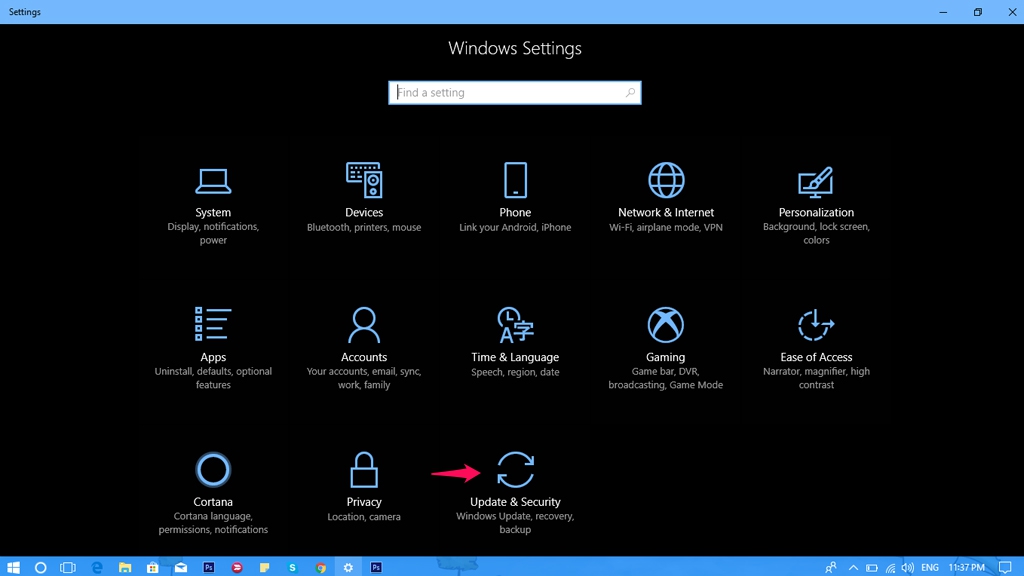Show hidden system tray icons
Image resolution: width=1024 pixels, height=576 pixels.
[853, 567]
